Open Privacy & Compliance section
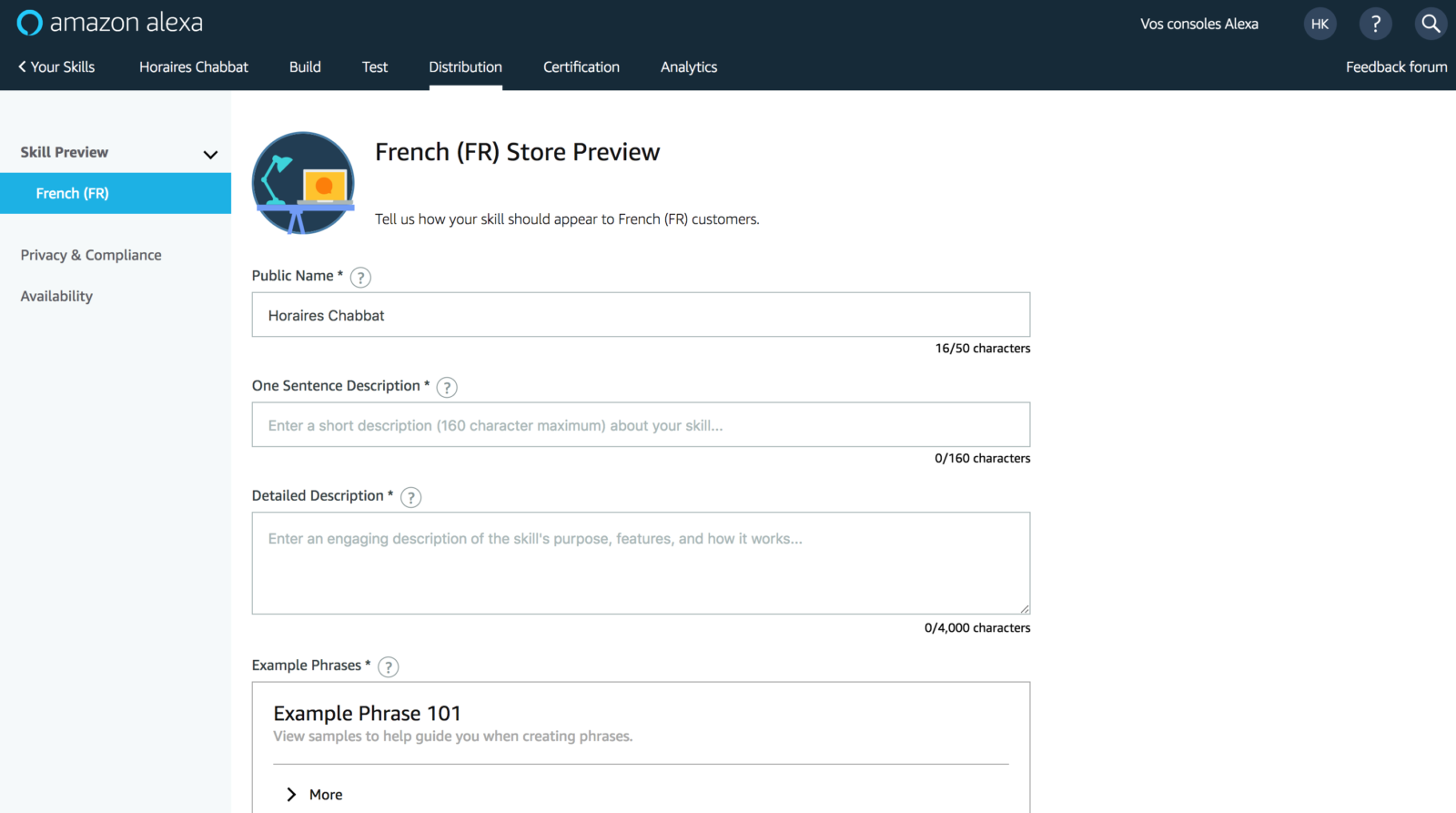1456x813 pixels. (91, 255)
